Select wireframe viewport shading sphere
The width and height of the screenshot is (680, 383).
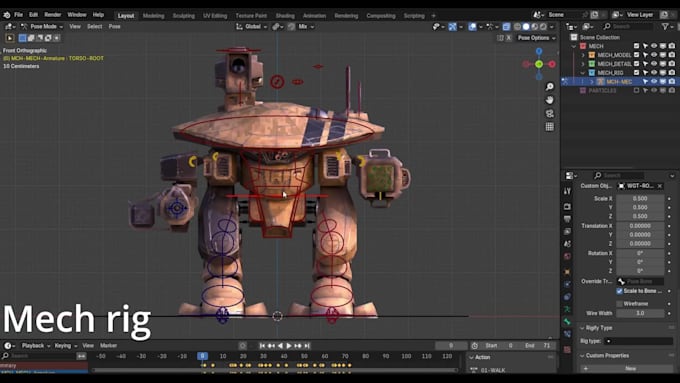(x=517, y=27)
